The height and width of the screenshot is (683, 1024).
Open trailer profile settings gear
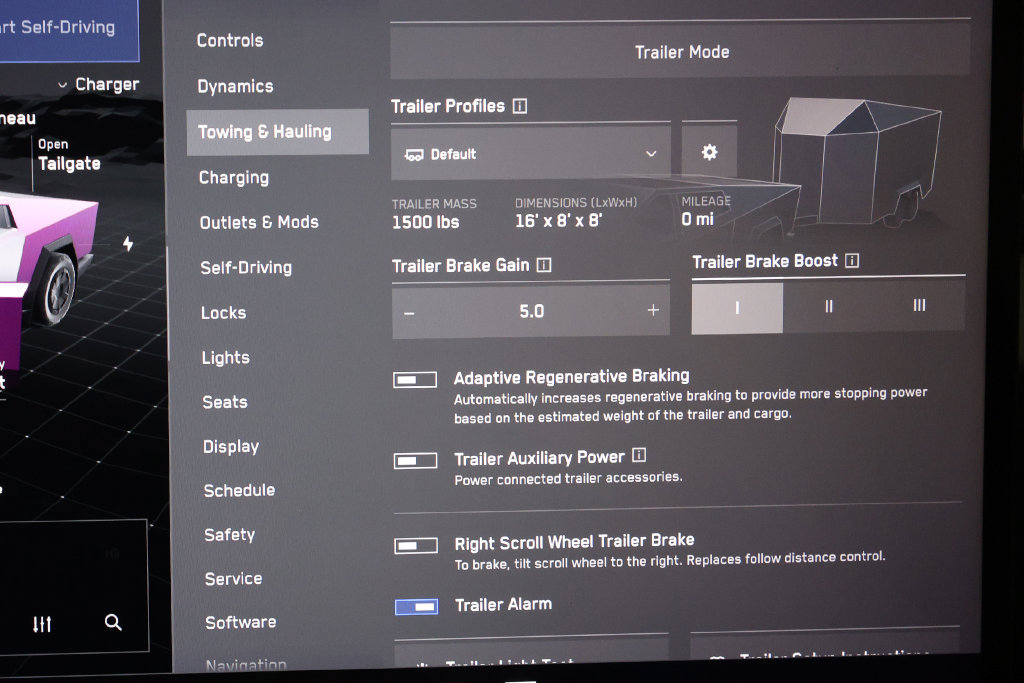coord(709,152)
